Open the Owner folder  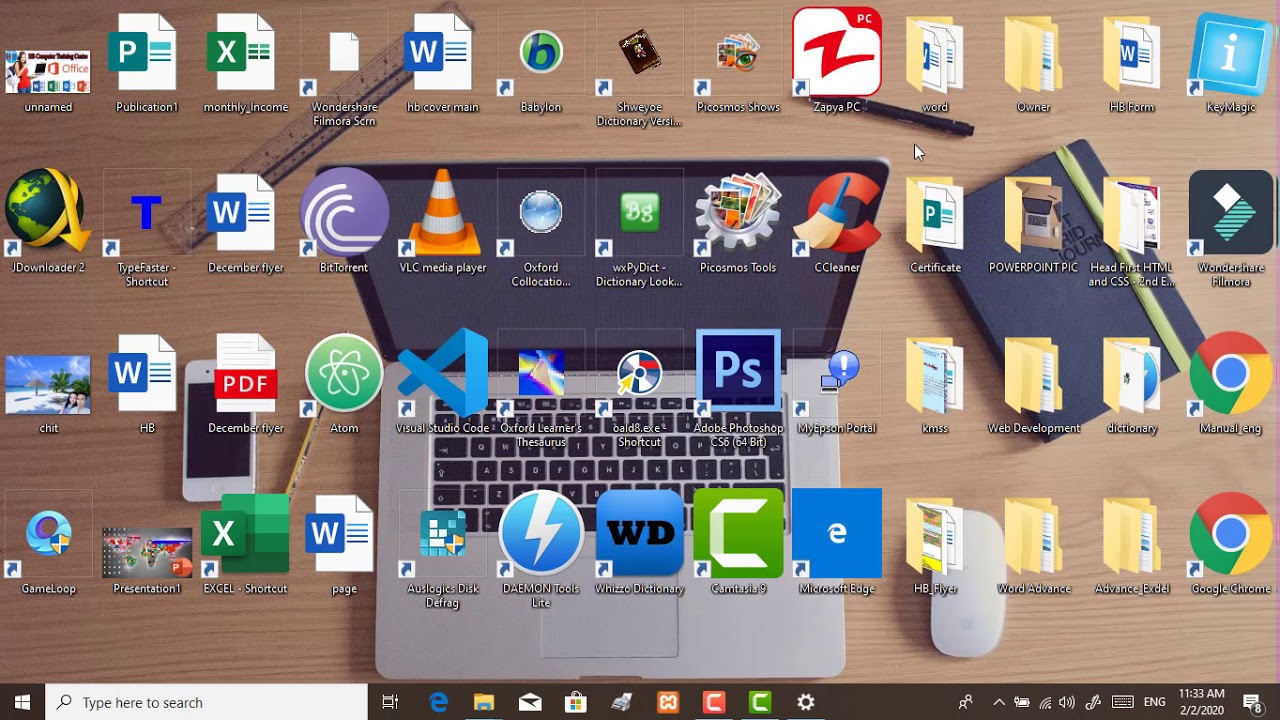point(1033,54)
